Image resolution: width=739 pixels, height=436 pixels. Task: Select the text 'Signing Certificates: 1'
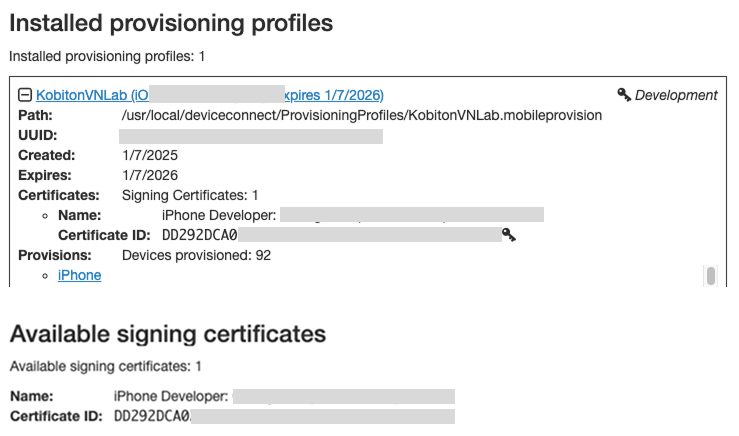(190, 195)
